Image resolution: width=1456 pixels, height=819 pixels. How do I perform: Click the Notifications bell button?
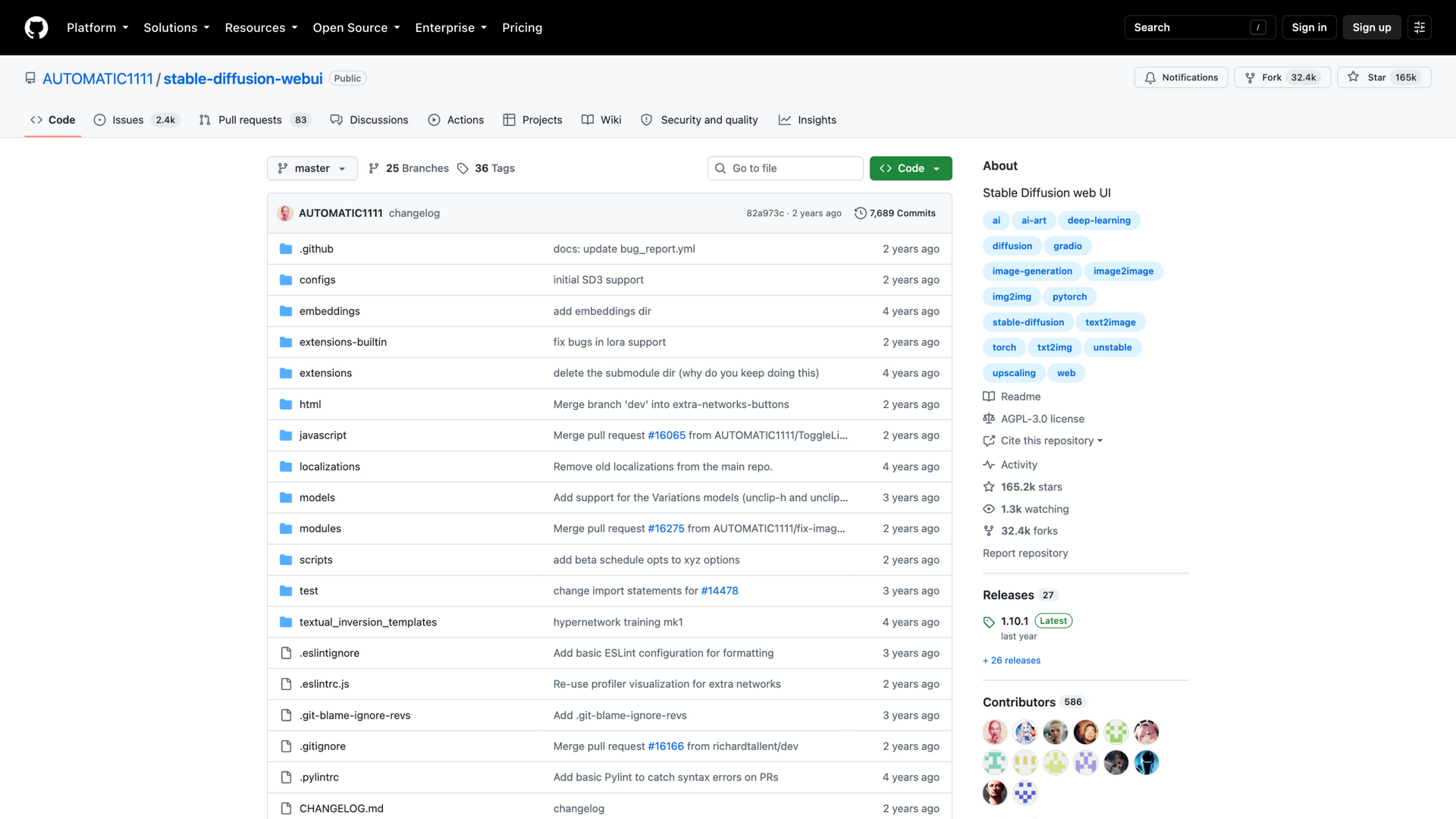[1181, 77]
